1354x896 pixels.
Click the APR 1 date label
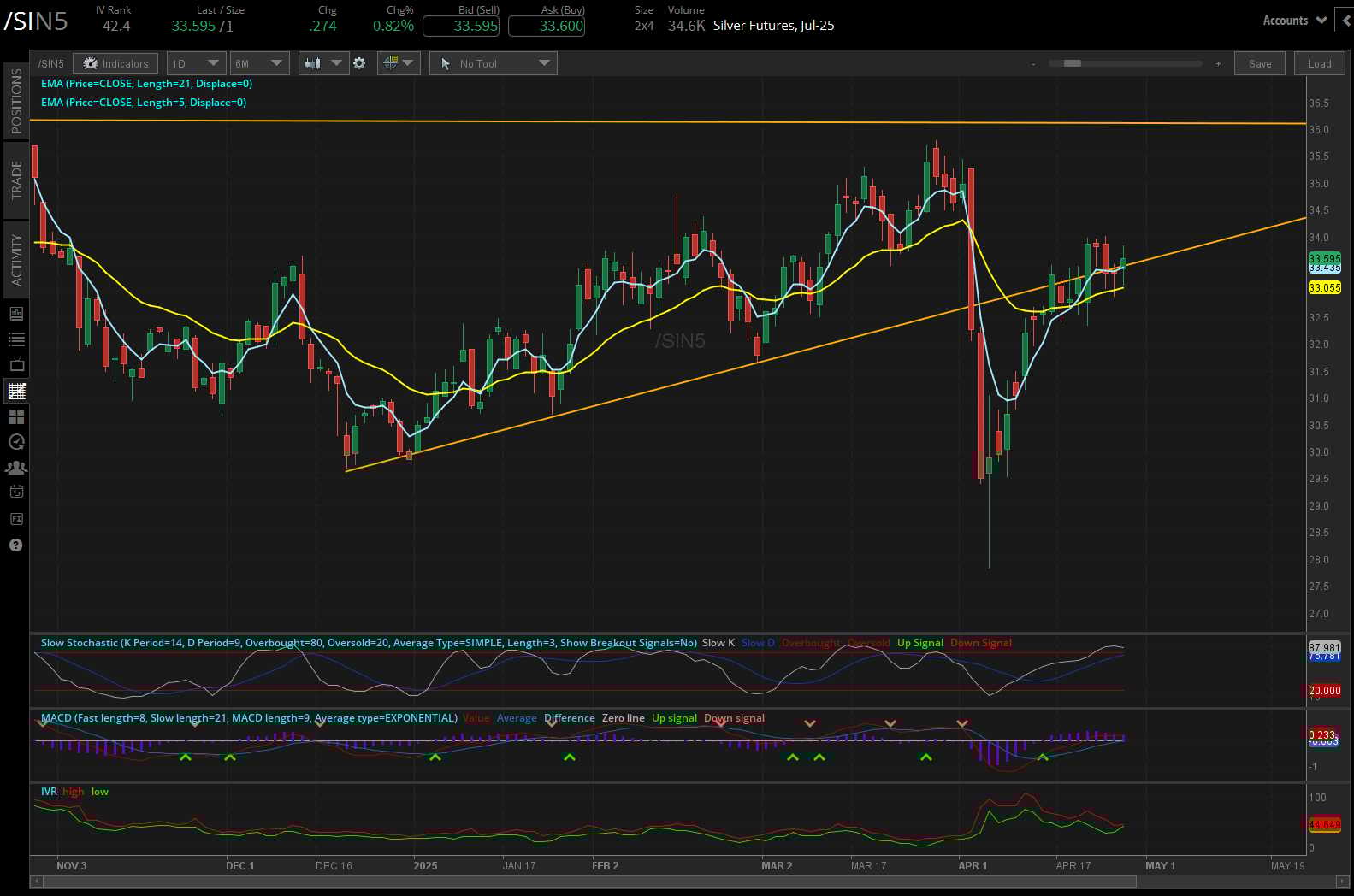click(973, 866)
